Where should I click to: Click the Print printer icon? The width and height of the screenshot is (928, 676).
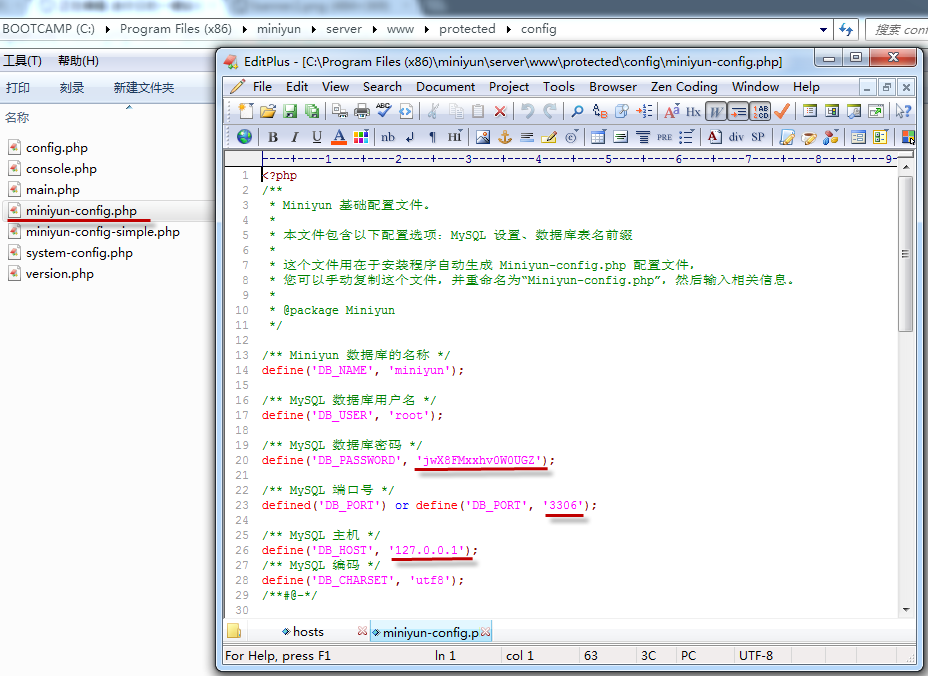tap(362, 111)
